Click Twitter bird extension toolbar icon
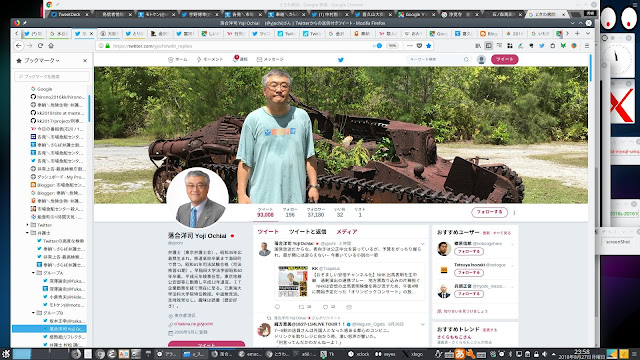The image size is (640, 360). click(x=542, y=46)
